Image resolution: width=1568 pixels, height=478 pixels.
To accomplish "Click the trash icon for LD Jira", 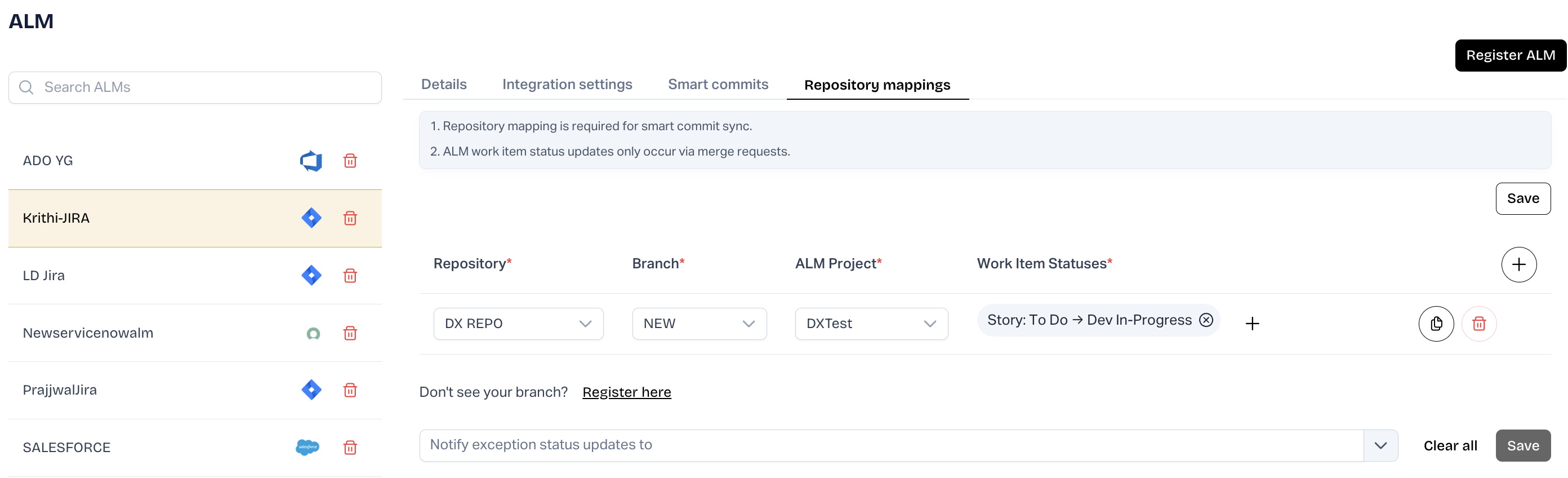I will tap(350, 276).
